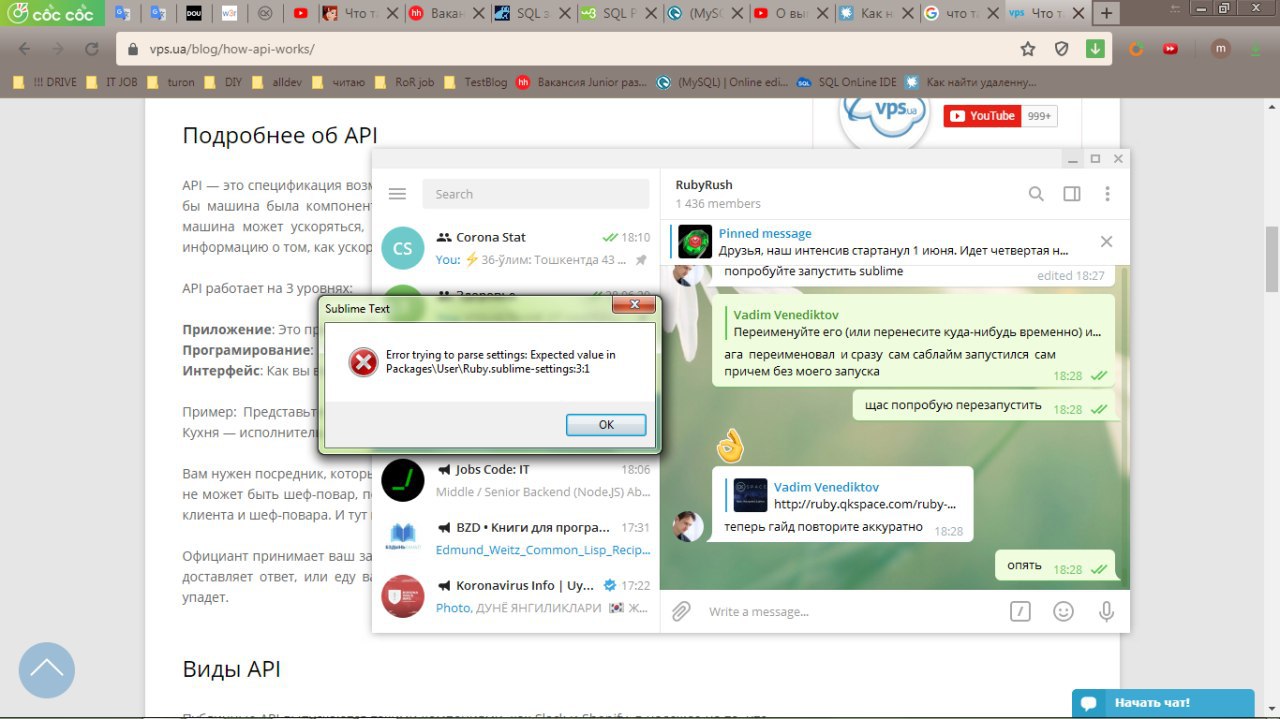Open RubyRush chat three-dot options menu
The height and width of the screenshot is (719, 1280).
click(1107, 194)
